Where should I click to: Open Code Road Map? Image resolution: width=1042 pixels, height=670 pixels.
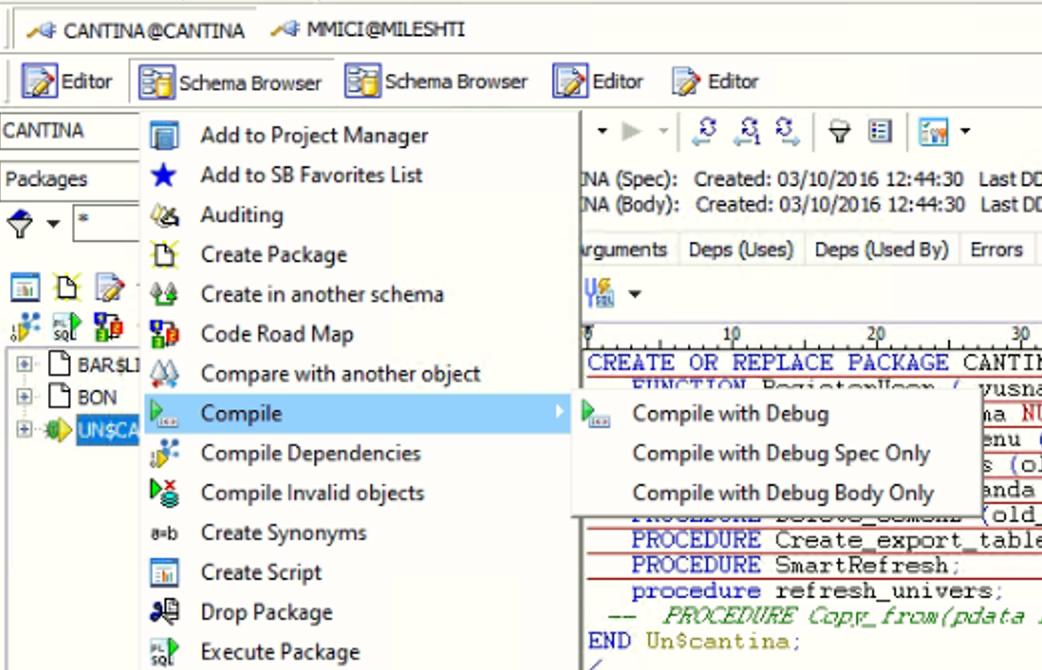[x=276, y=334]
